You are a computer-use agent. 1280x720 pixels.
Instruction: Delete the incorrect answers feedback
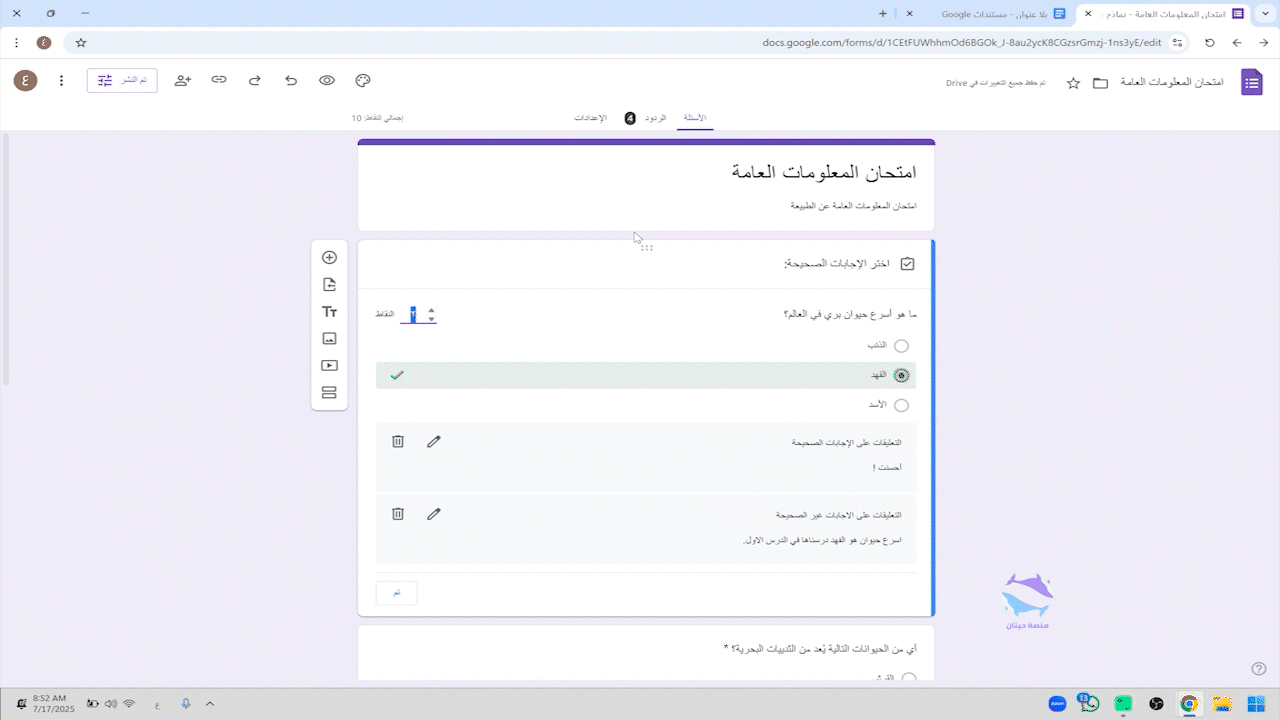click(x=398, y=513)
